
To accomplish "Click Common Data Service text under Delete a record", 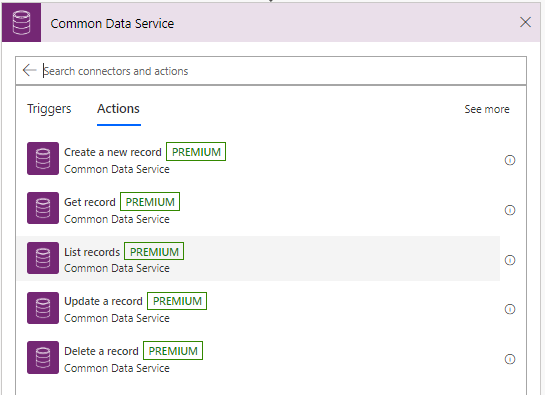I will tap(117, 368).
